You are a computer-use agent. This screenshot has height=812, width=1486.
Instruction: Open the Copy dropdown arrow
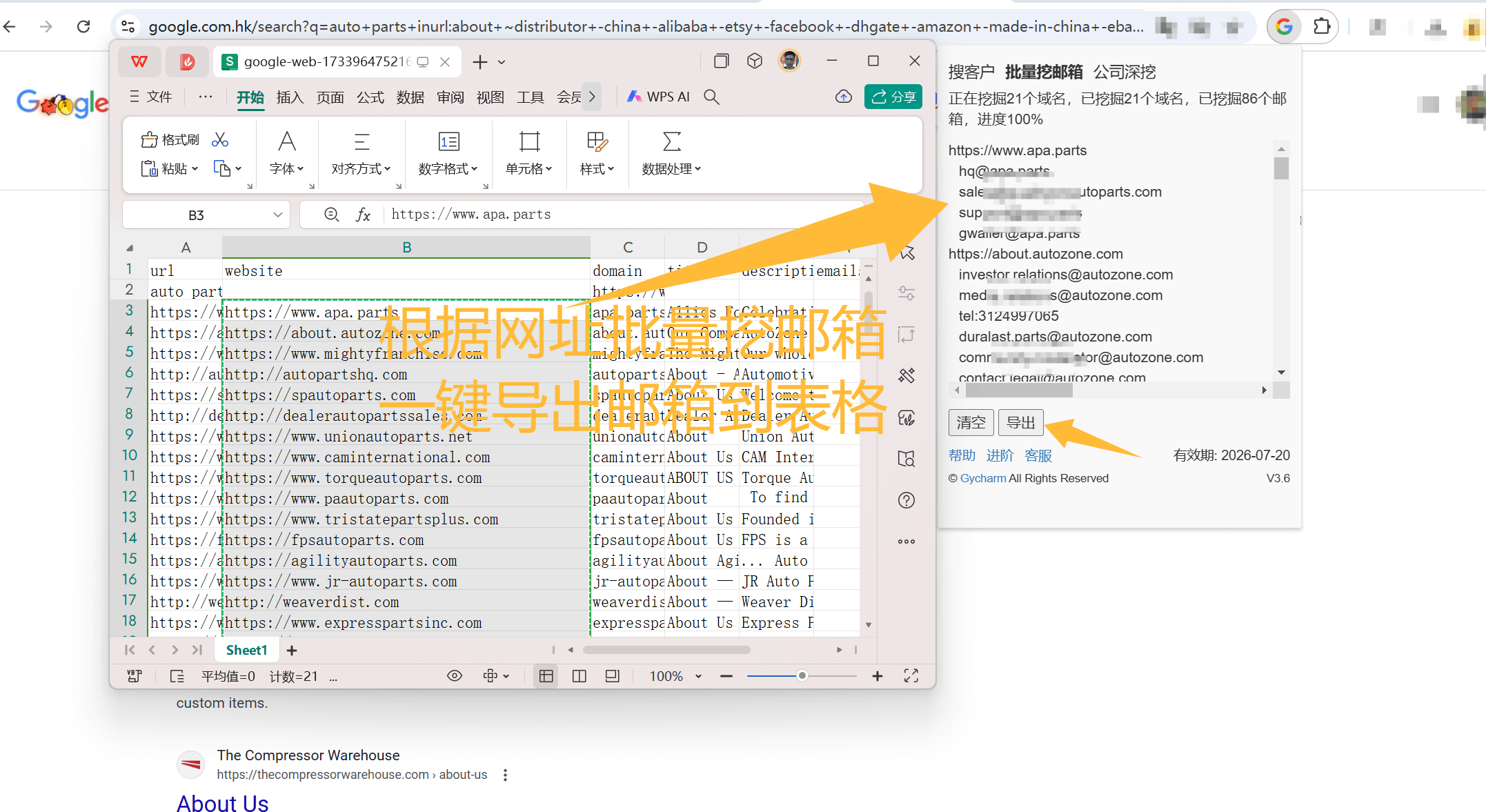point(239,168)
